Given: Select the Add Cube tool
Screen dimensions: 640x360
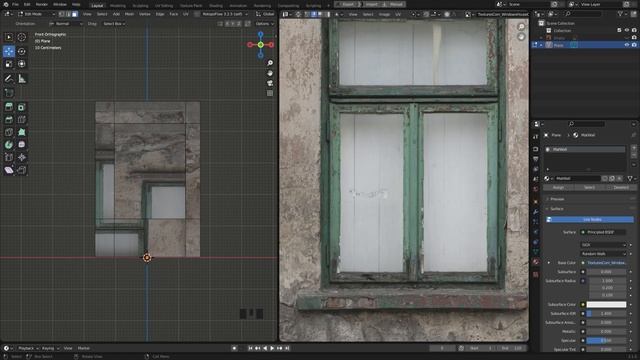Looking at the screenshot, I should (9, 93).
